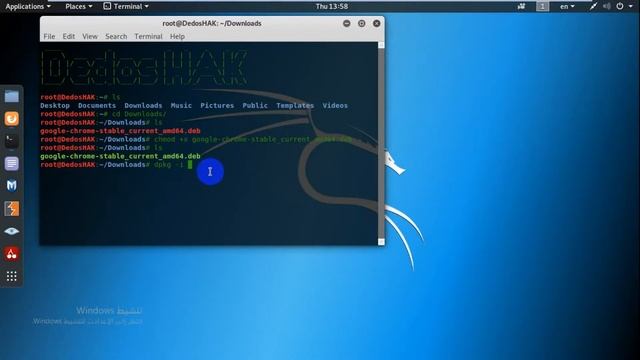This screenshot has height=360, width=640.
Task: Open the Applications menu
Action: coord(28,7)
